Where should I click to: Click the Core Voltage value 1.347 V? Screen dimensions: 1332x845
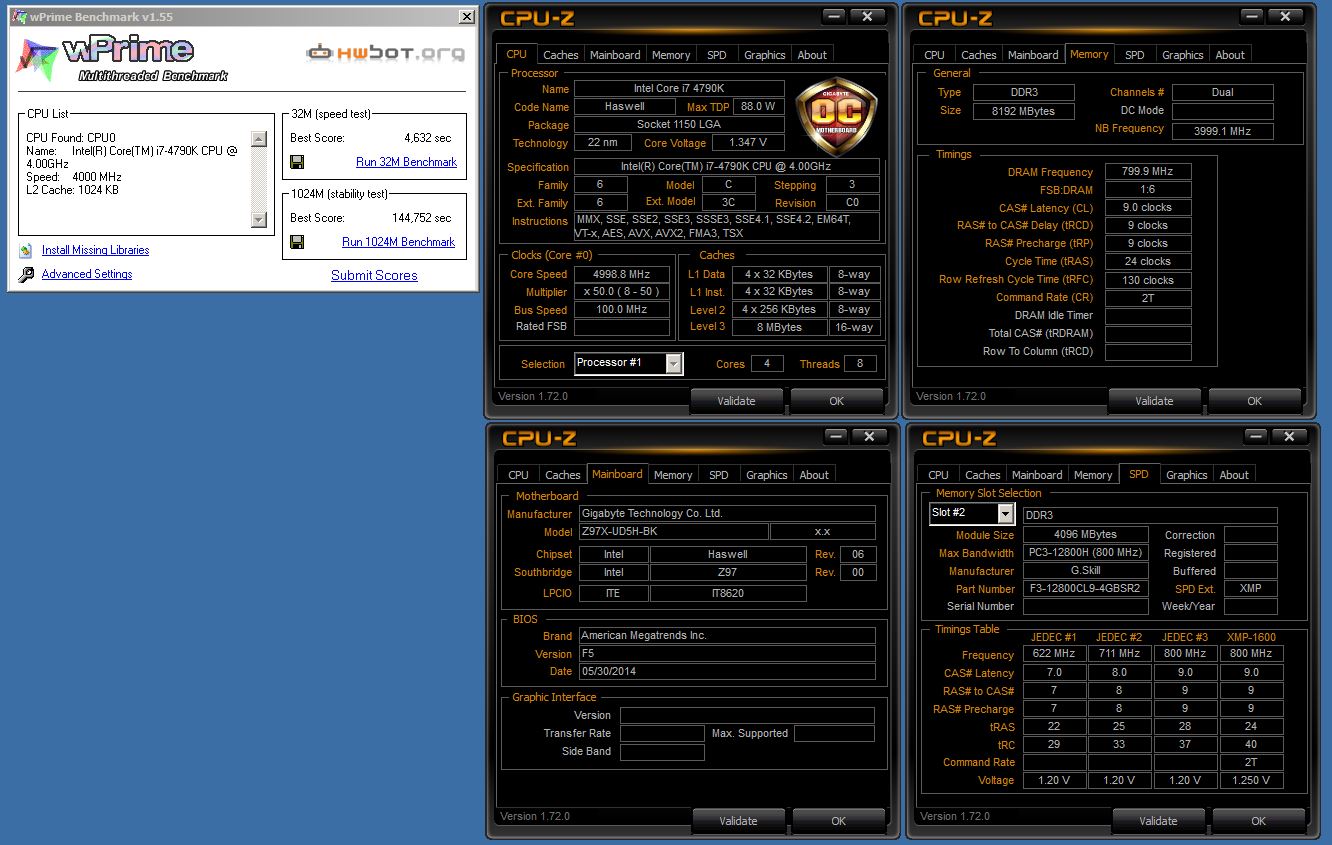749,143
